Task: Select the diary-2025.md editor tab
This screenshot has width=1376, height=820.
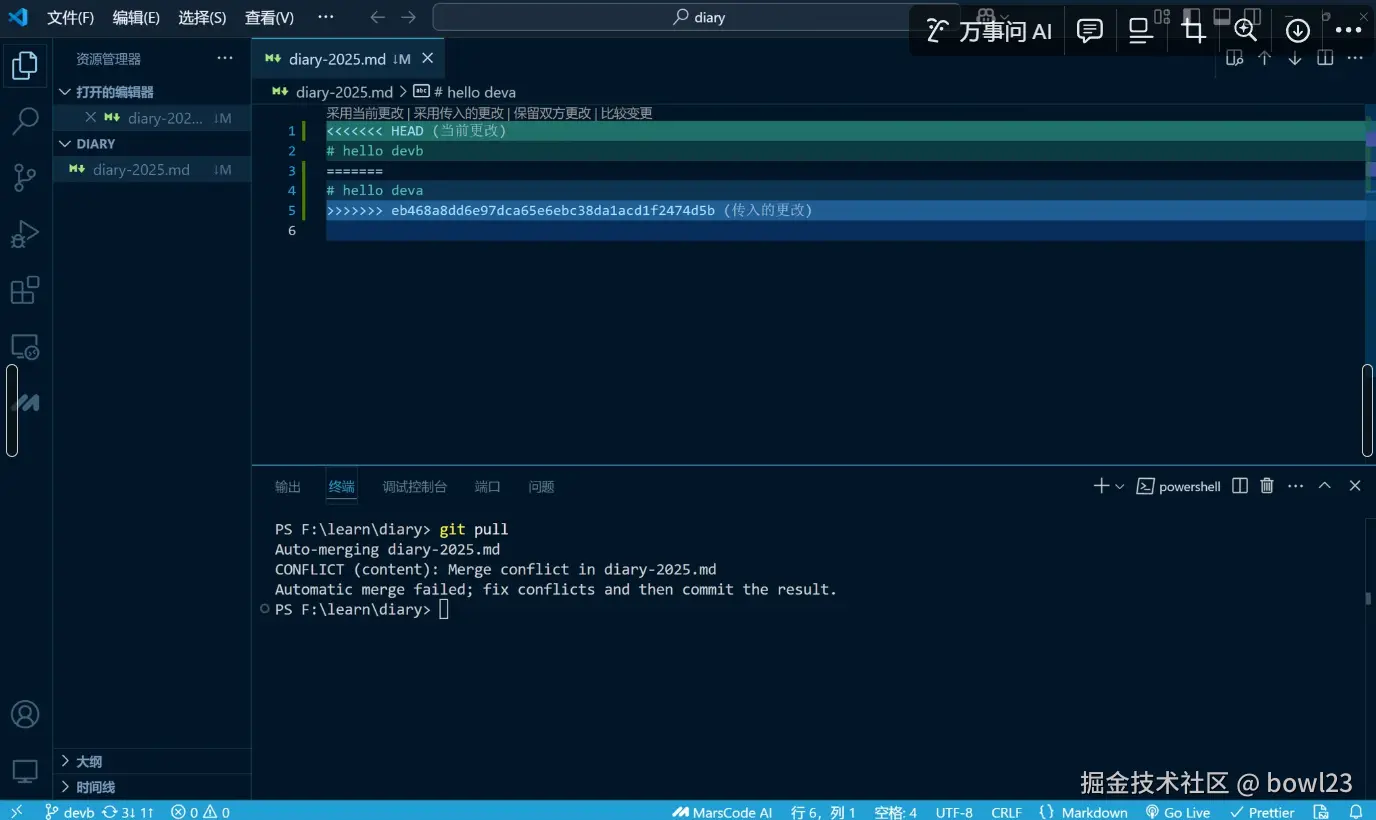Action: pyautogui.click(x=348, y=59)
